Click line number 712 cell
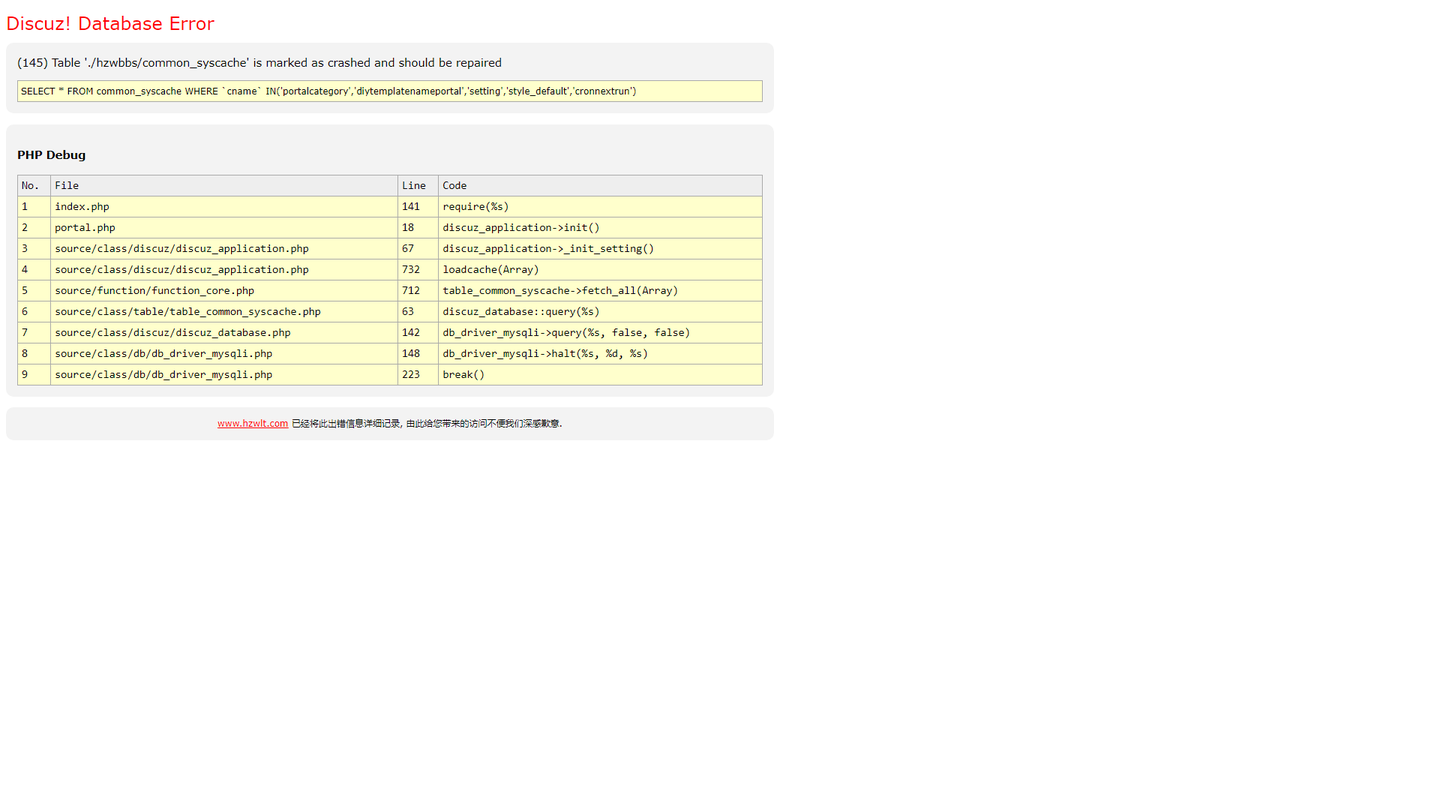The image size is (1440, 810). (418, 291)
